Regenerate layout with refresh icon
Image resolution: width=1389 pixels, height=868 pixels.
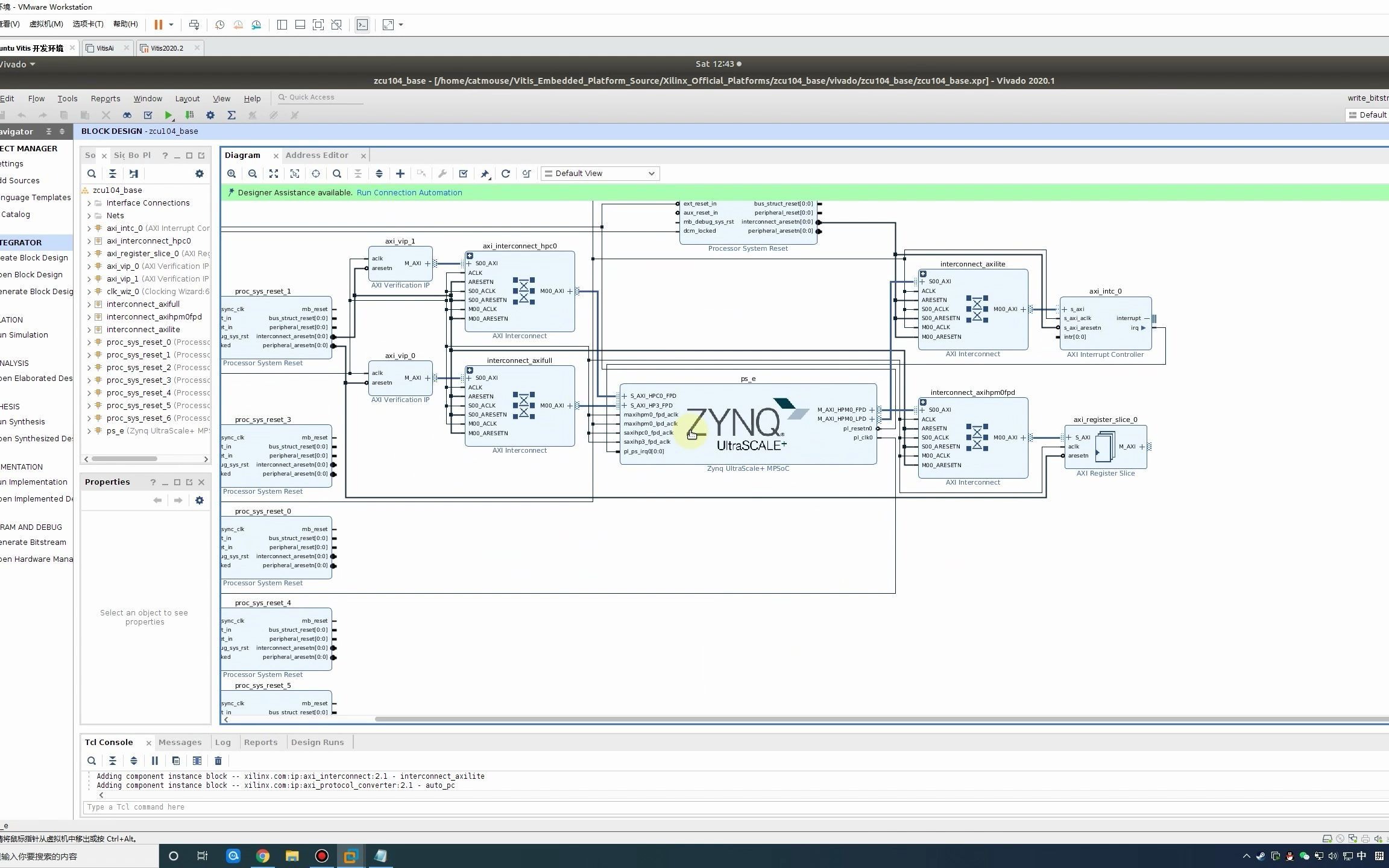click(x=506, y=174)
